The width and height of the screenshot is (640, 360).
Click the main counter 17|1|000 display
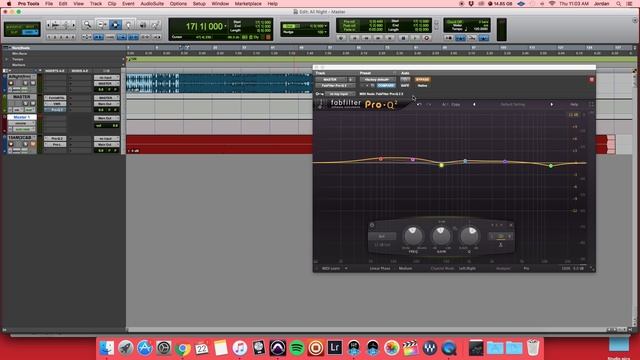point(204,27)
